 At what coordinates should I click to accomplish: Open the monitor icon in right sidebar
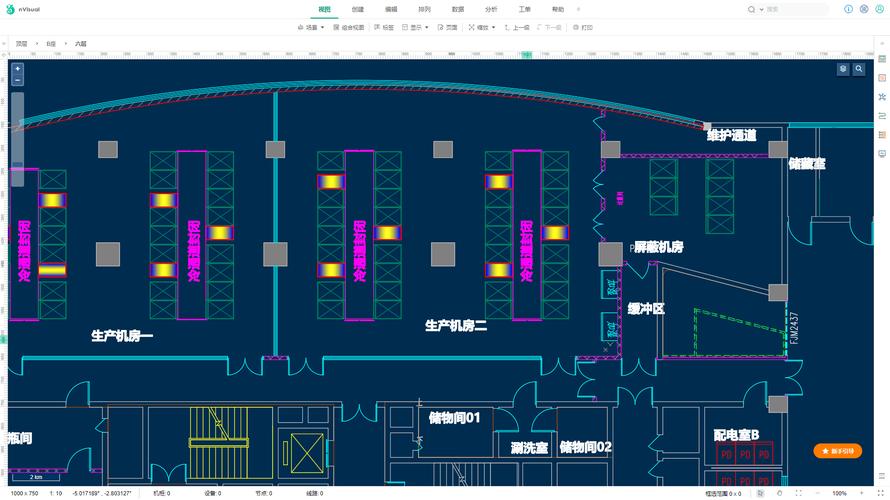coord(881,154)
